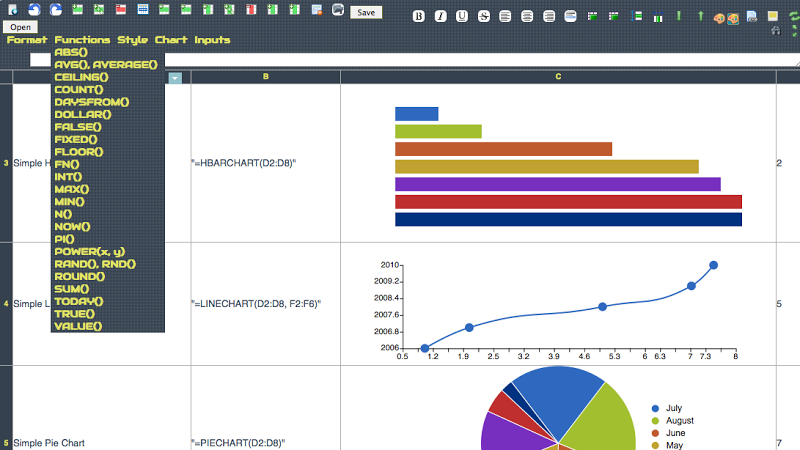Screen dimensions: 800x450
Task: Click the green up arrow icon
Action: tap(701, 16)
